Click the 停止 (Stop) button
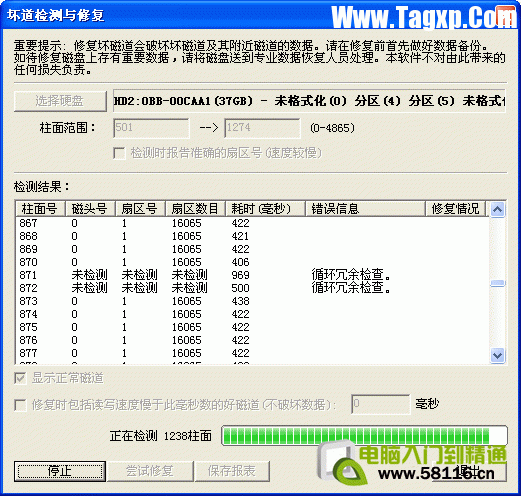The width and height of the screenshot is (521, 496). click(60, 471)
